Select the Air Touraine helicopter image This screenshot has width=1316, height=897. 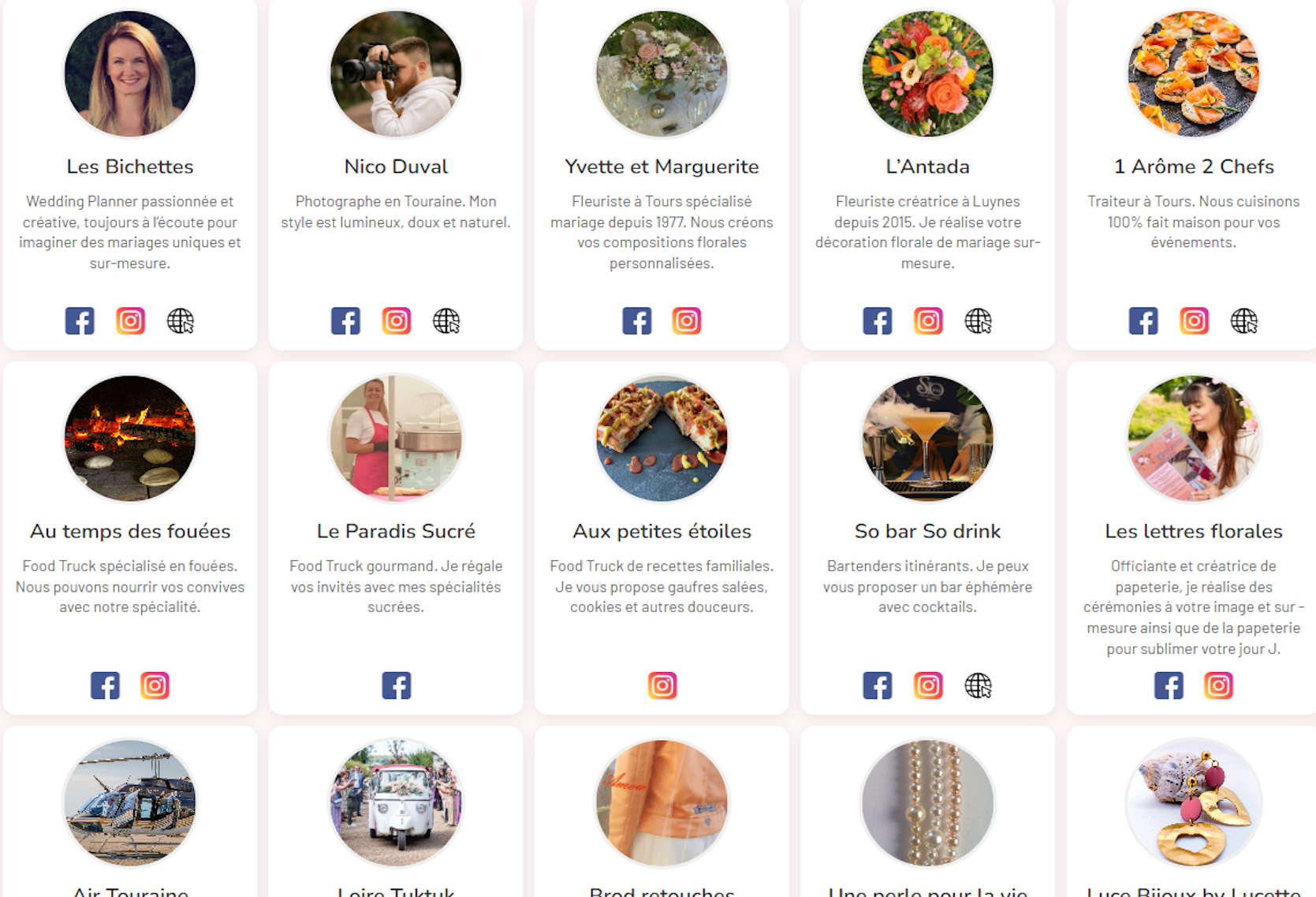pyautogui.click(x=130, y=802)
